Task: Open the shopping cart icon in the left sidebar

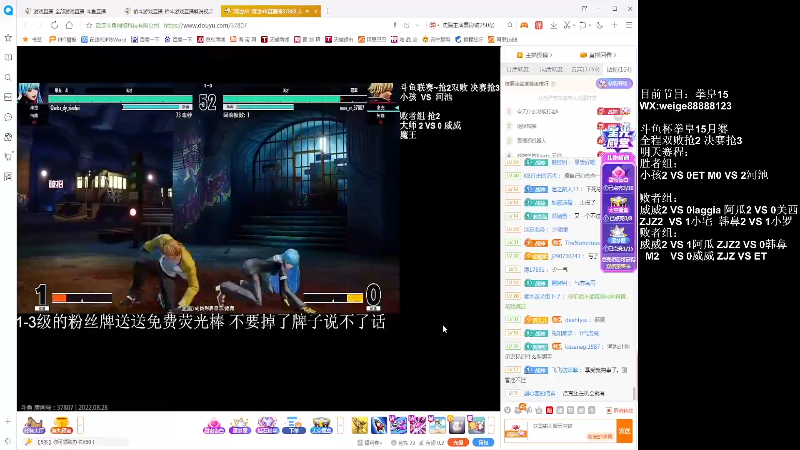Action: 8,157
